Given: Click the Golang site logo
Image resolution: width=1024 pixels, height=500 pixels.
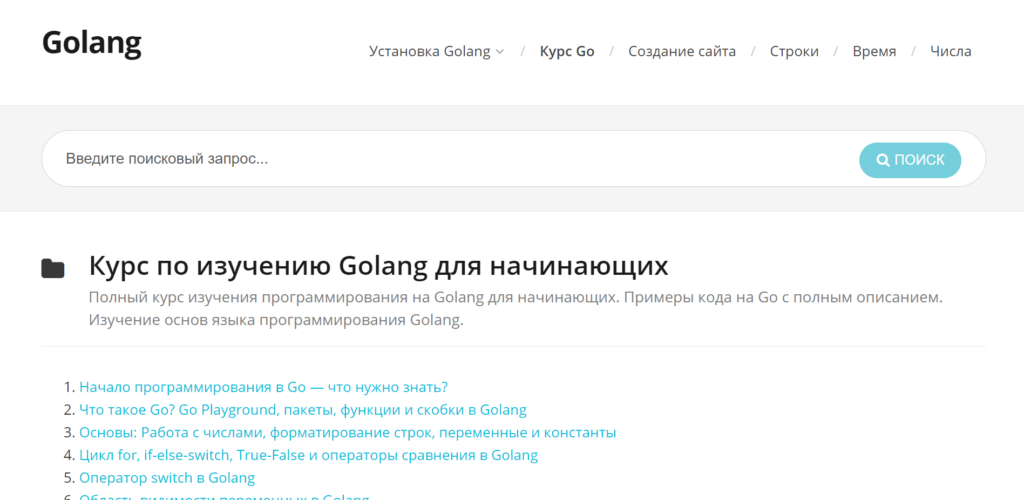Looking at the screenshot, I should [x=92, y=43].
